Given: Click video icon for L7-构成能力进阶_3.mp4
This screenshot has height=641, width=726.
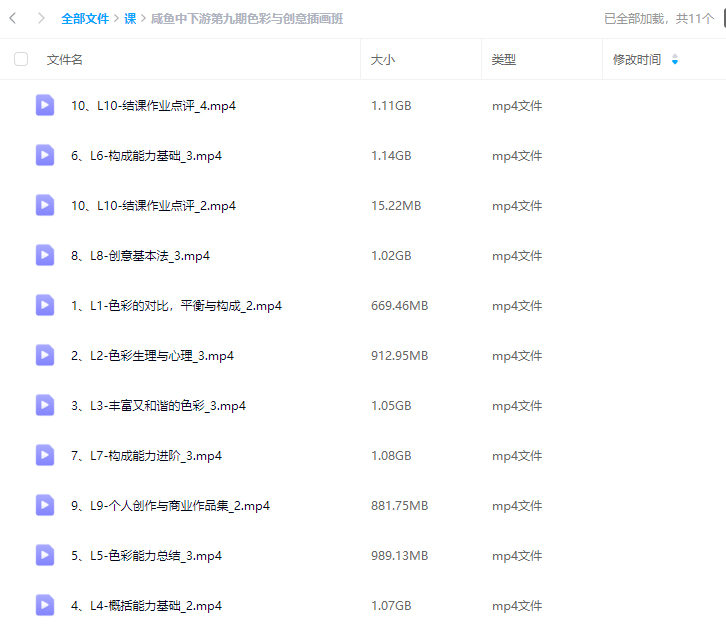Looking at the screenshot, I should 45,455.
